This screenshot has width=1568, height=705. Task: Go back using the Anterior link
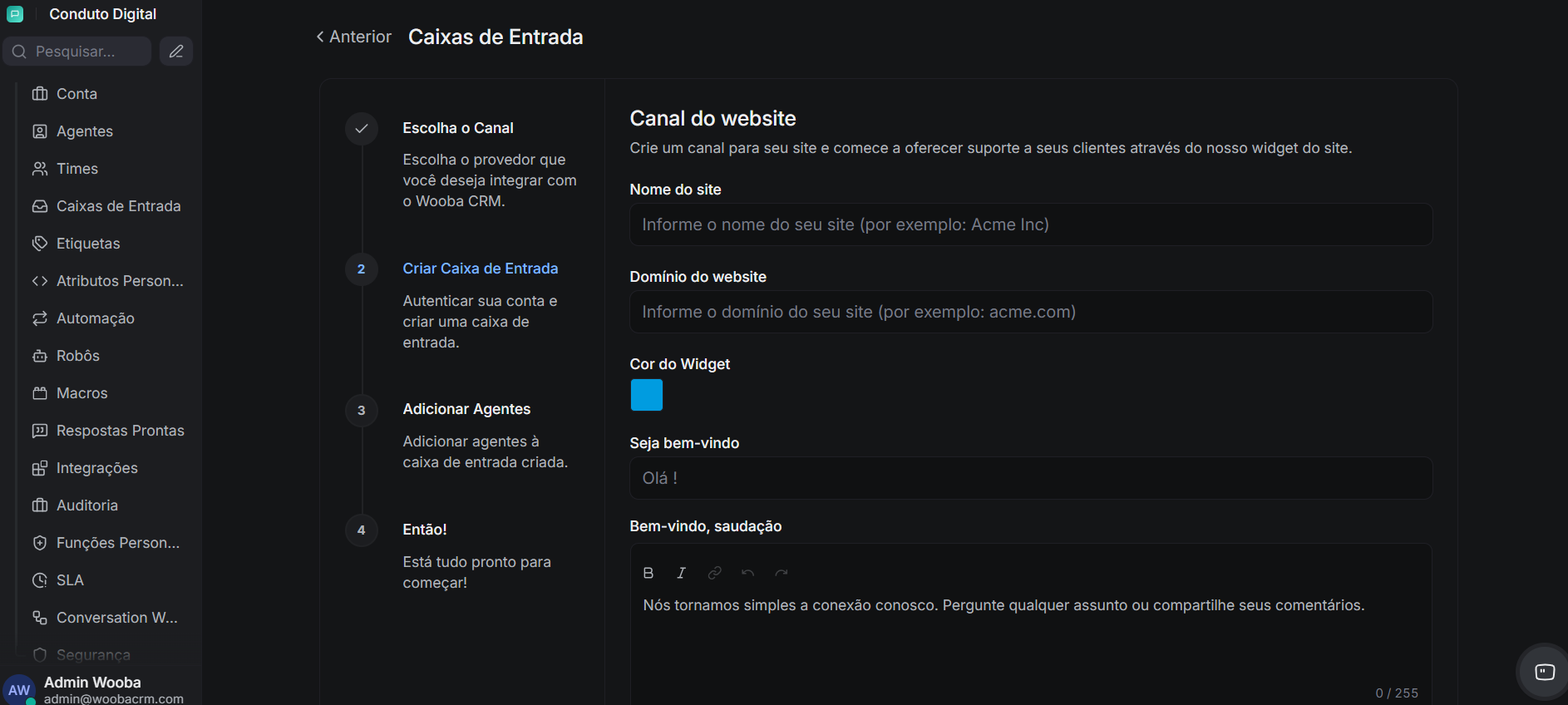353,37
